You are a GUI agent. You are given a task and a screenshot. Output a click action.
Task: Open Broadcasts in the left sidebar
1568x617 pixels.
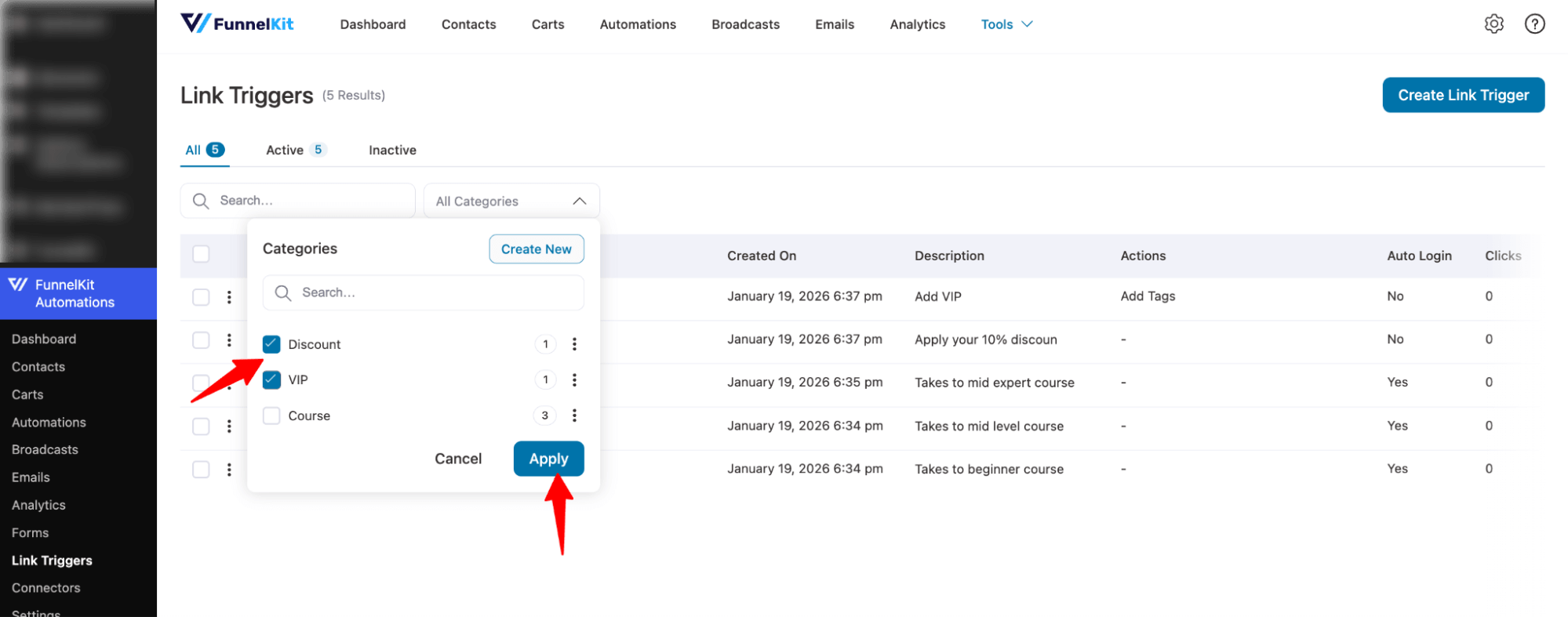click(x=45, y=449)
